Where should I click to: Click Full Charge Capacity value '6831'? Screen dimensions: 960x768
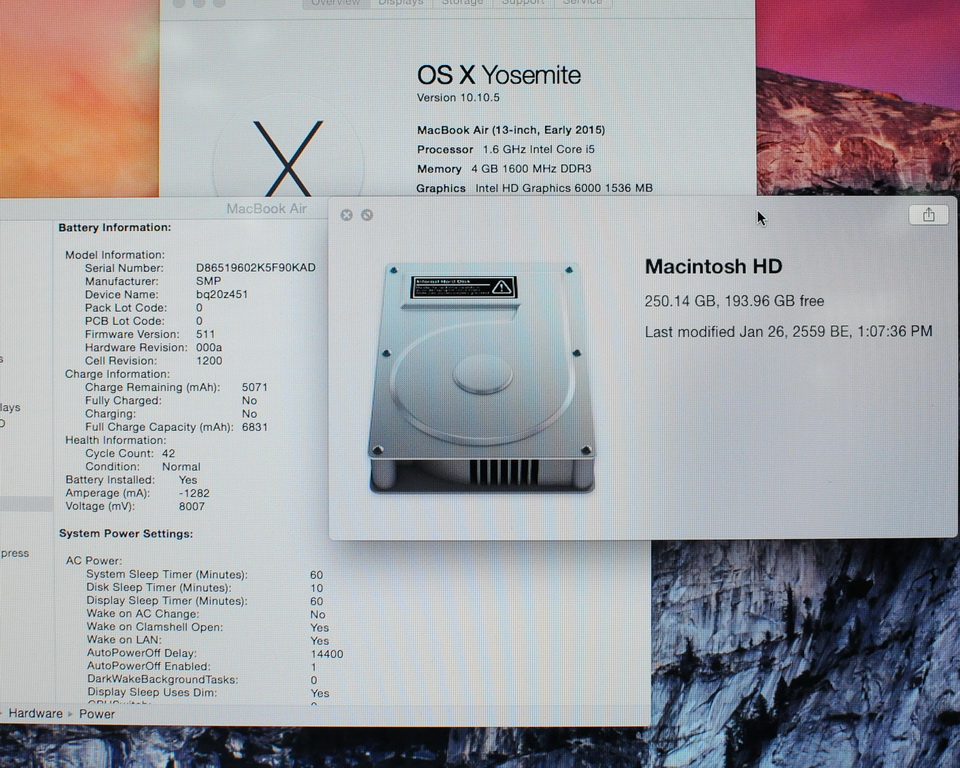255,427
